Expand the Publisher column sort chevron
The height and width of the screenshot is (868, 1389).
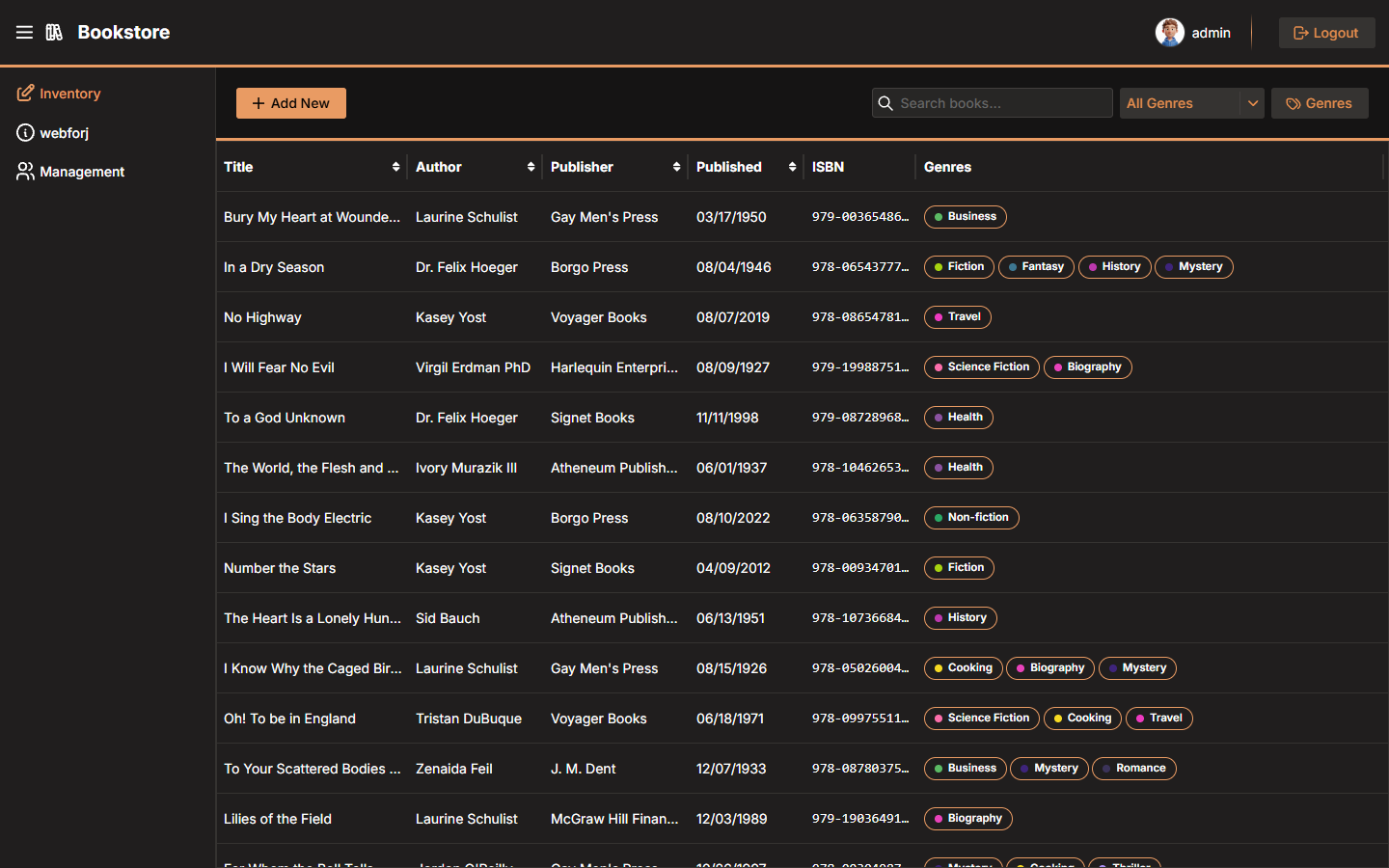(677, 166)
